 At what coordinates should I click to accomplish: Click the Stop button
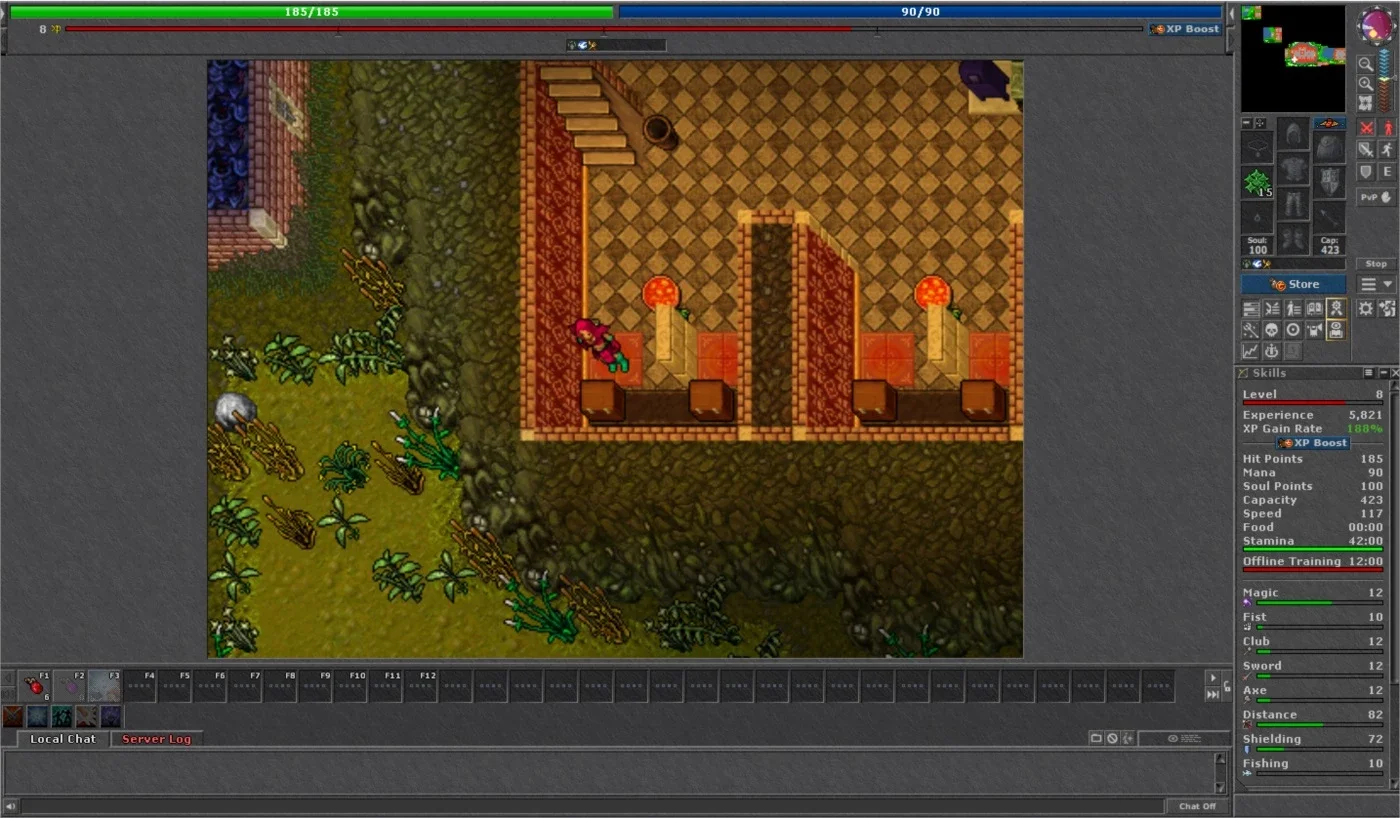(1376, 264)
